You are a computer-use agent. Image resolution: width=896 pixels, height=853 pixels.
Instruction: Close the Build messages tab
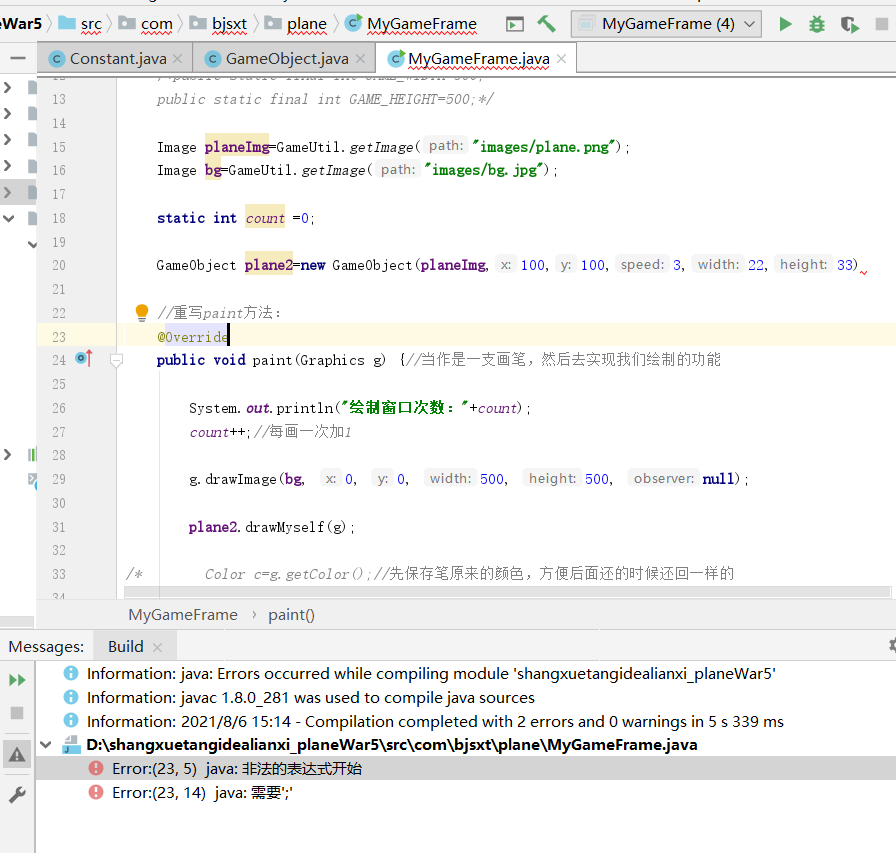[158, 647]
